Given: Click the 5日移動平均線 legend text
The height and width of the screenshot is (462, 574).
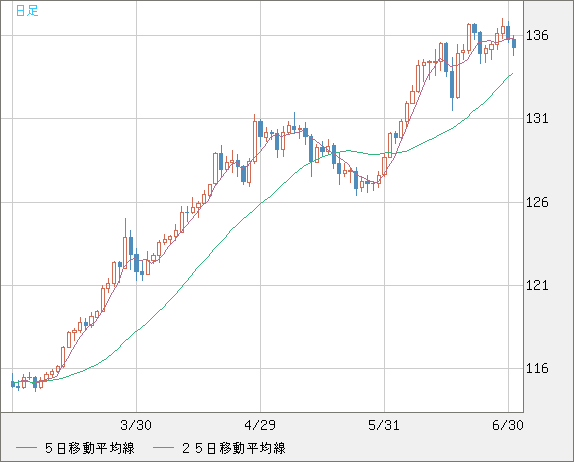Looking at the screenshot, I should [90, 448].
